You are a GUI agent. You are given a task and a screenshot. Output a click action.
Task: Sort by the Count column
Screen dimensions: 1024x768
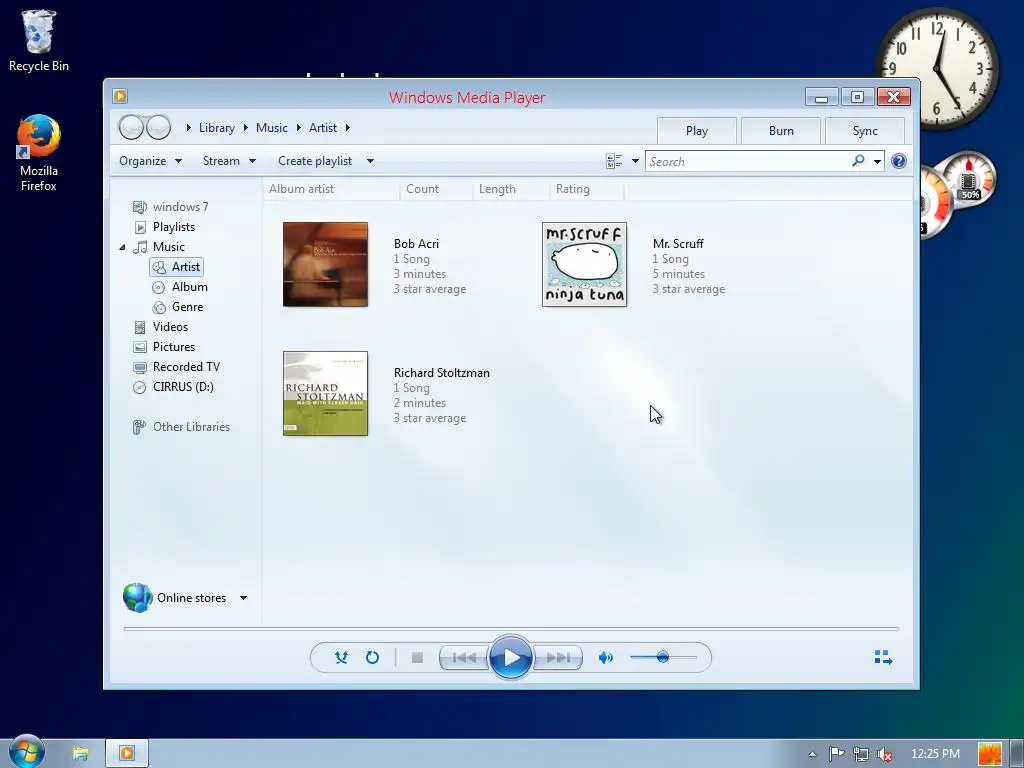[x=436, y=189]
